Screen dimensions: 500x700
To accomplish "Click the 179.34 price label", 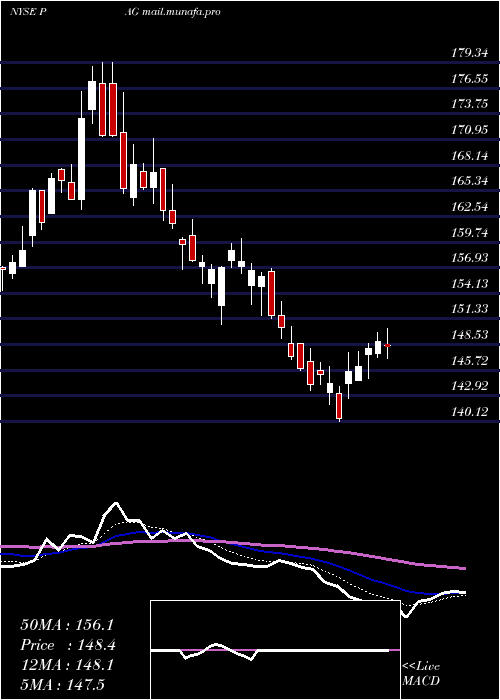I will [469, 54].
